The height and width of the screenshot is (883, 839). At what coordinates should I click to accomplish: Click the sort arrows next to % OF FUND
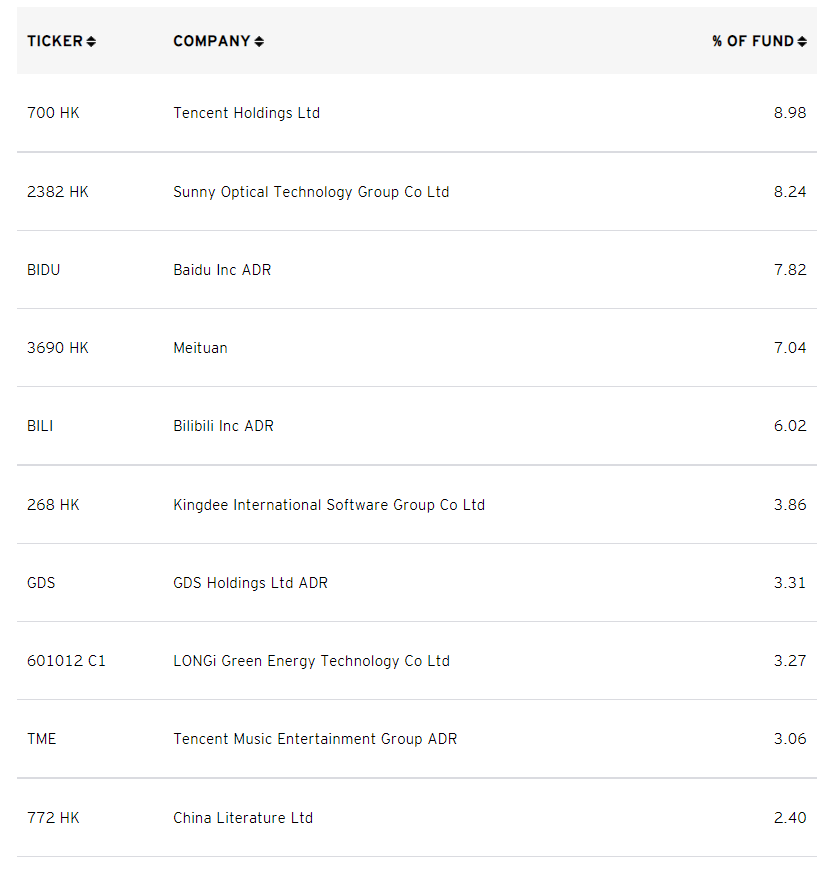802,42
